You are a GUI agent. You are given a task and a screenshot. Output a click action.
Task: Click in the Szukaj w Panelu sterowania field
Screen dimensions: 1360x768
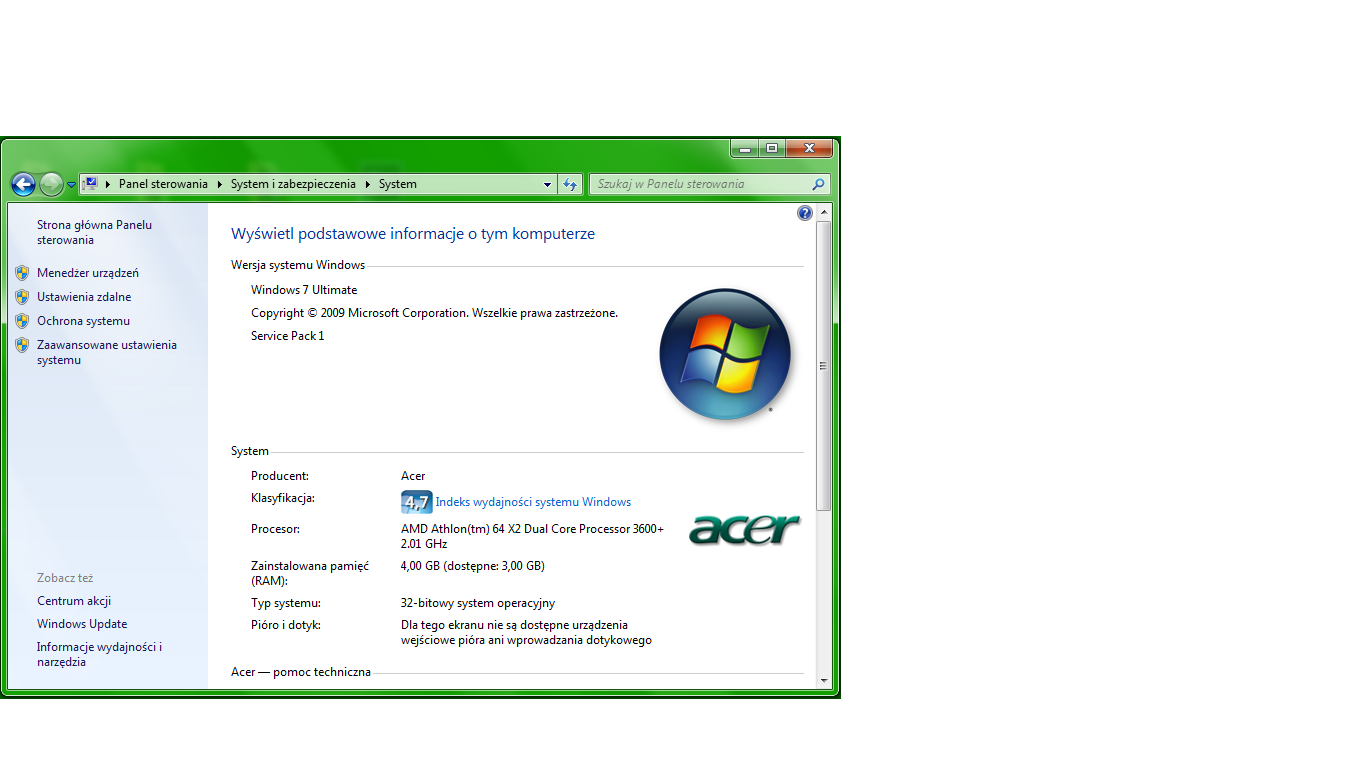coord(700,184)
